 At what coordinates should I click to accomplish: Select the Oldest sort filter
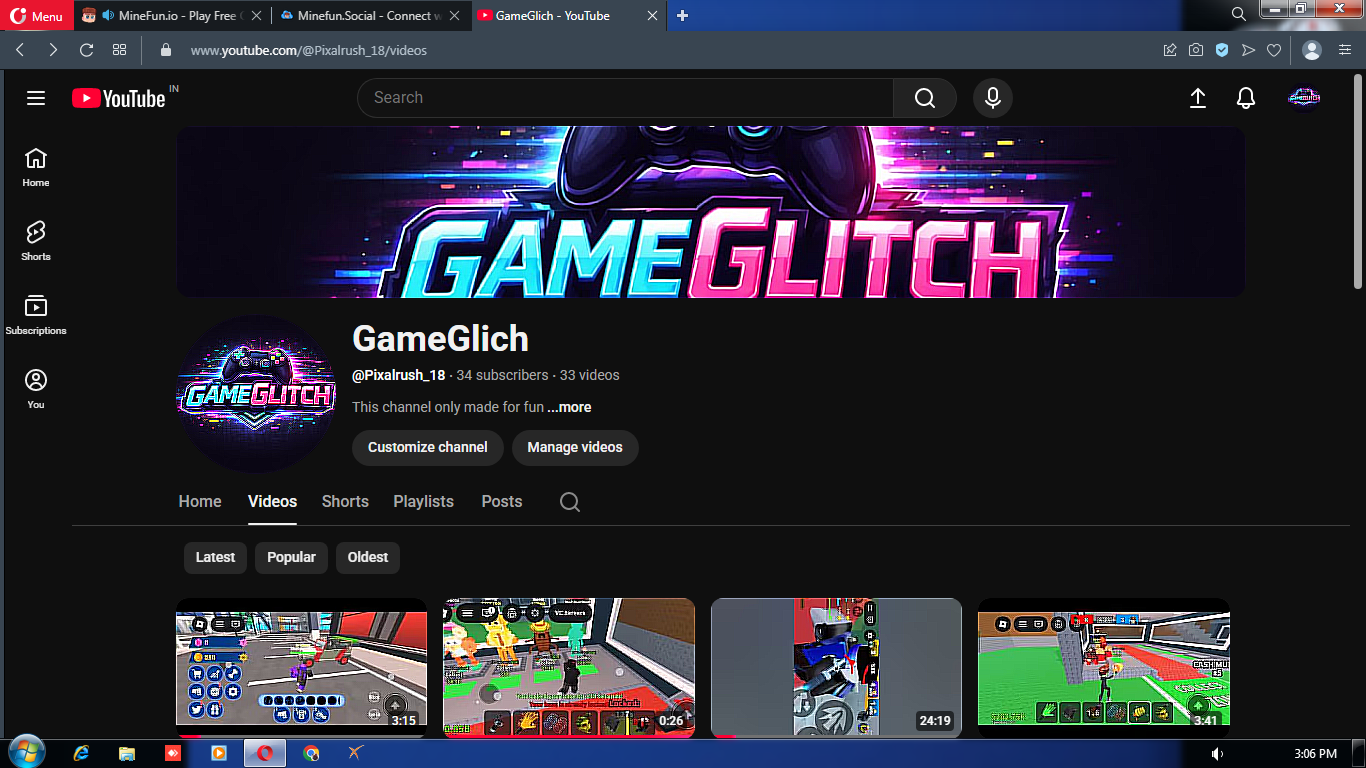click(368, 557)
